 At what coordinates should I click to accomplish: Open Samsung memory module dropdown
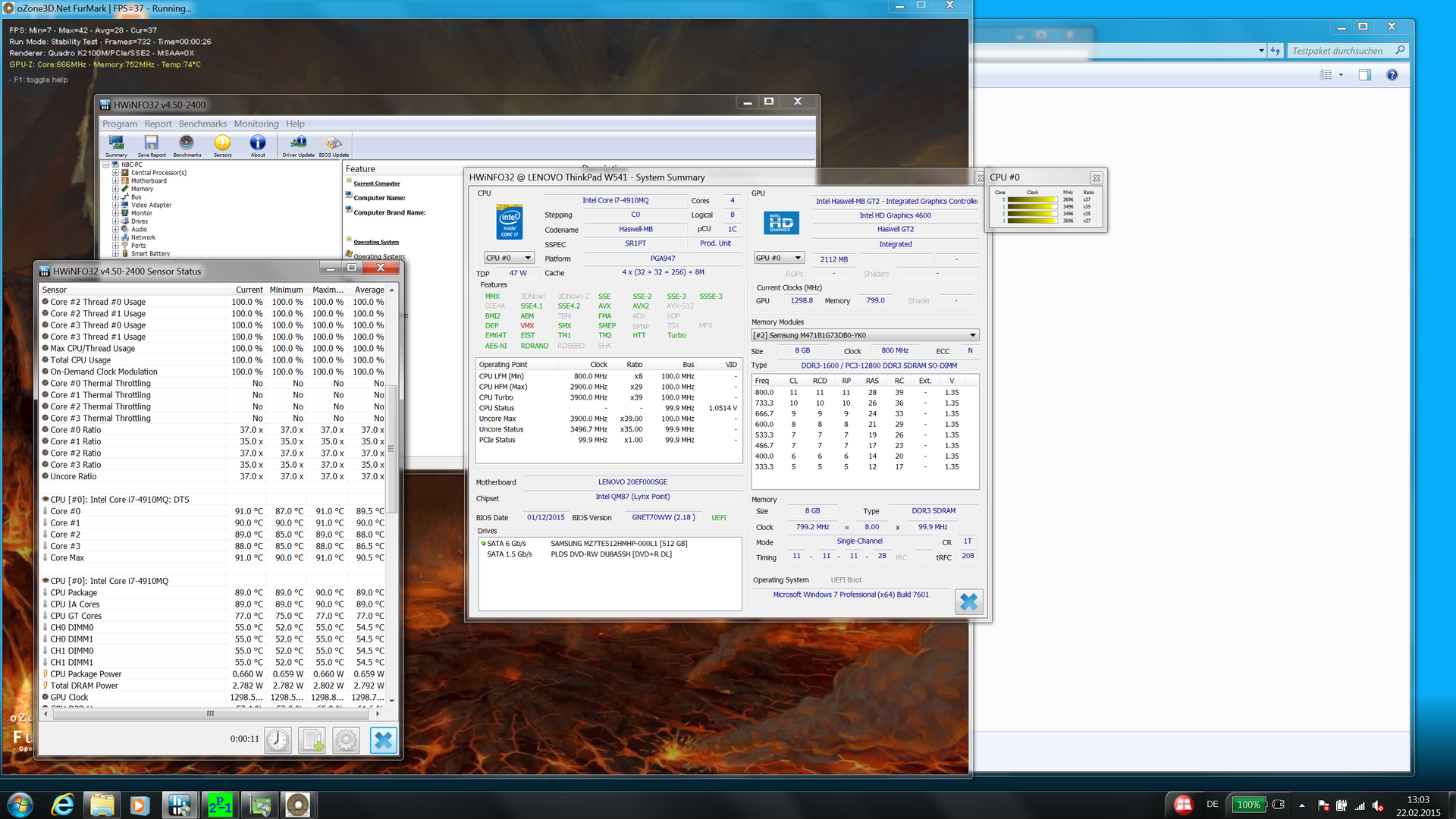[x=864, y=335]
